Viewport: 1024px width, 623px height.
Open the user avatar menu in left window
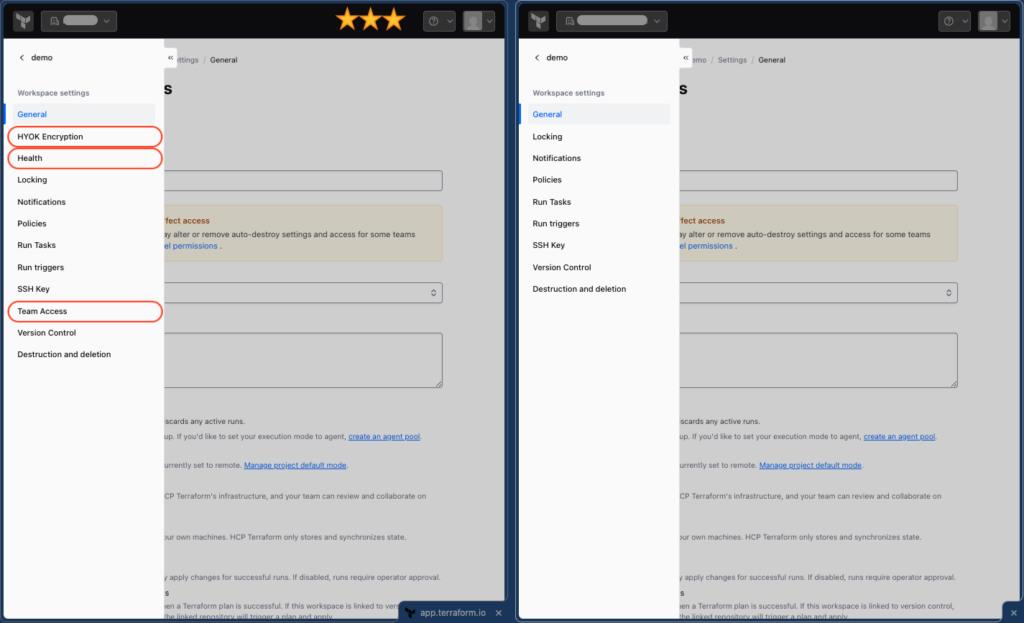[x=478, y=21]
